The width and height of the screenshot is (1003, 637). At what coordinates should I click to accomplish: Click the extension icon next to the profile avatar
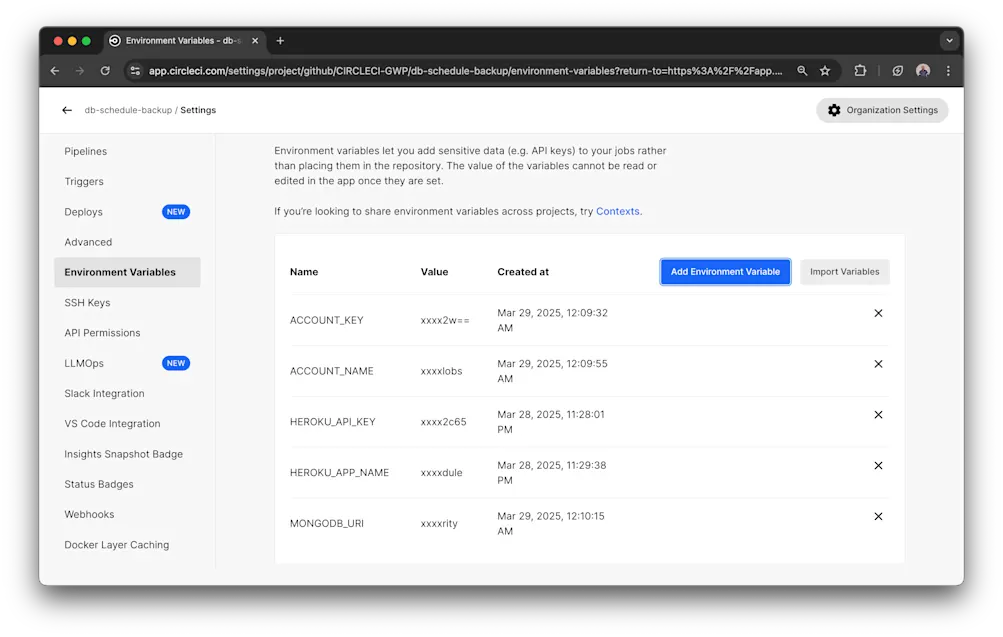(897, 71)
